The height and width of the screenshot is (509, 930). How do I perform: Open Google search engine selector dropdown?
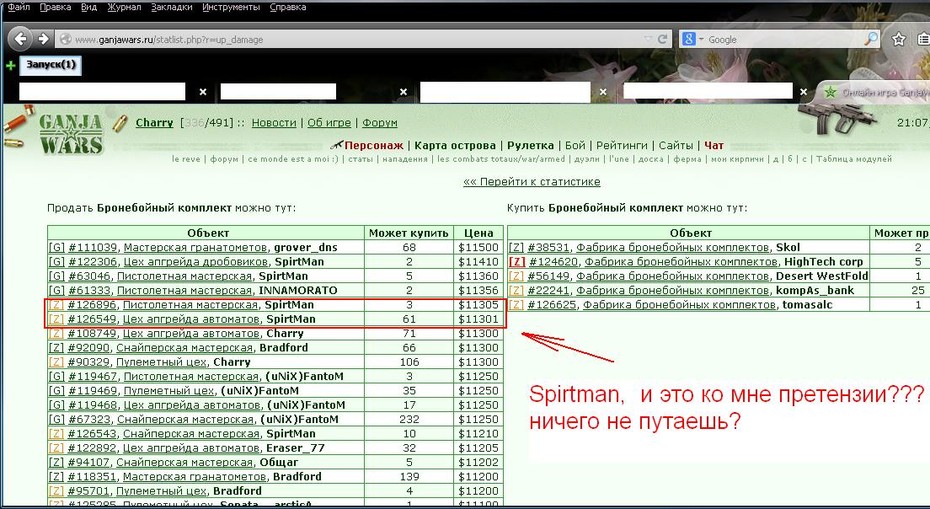pyautogui.click(x=693, y=39)
